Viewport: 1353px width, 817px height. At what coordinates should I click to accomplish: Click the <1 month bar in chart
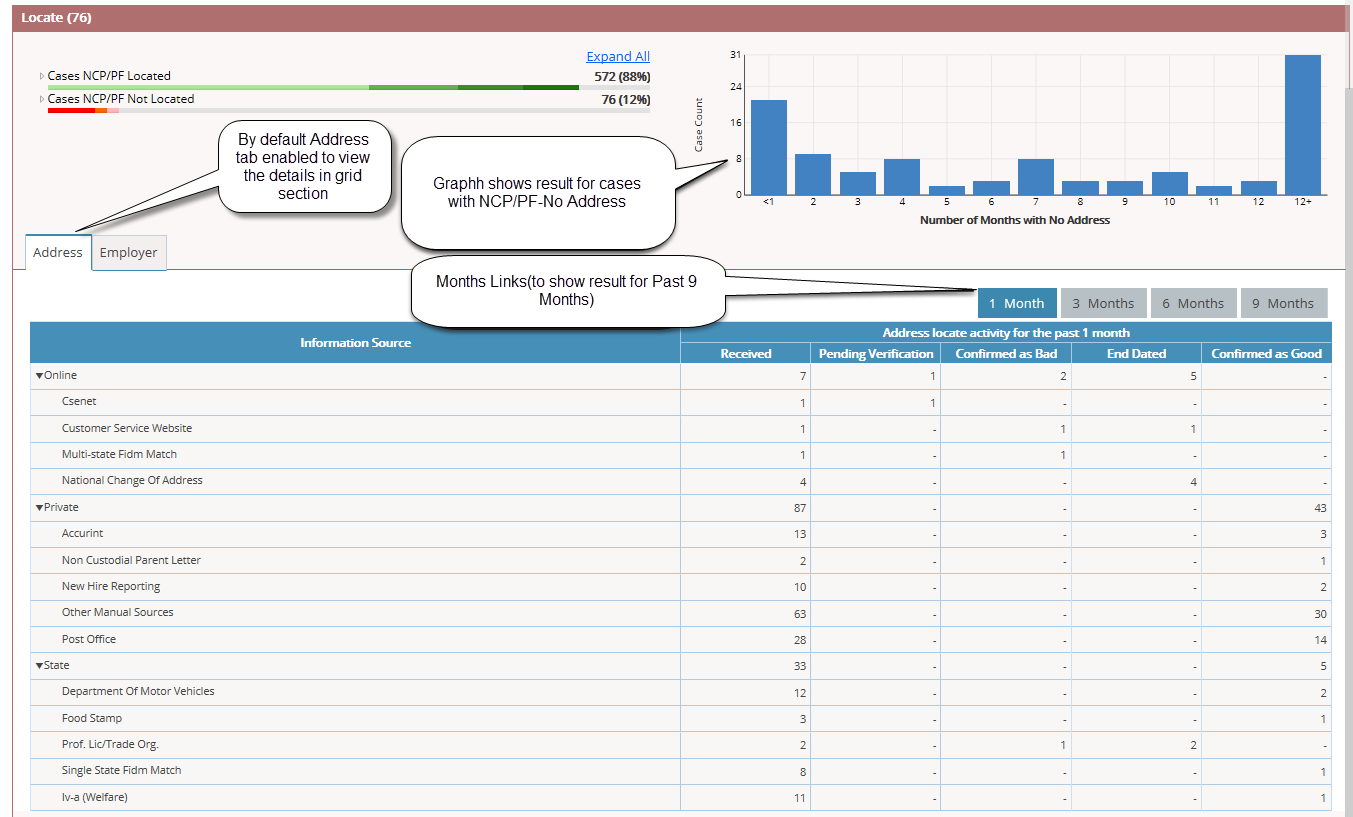coord(768,147)
